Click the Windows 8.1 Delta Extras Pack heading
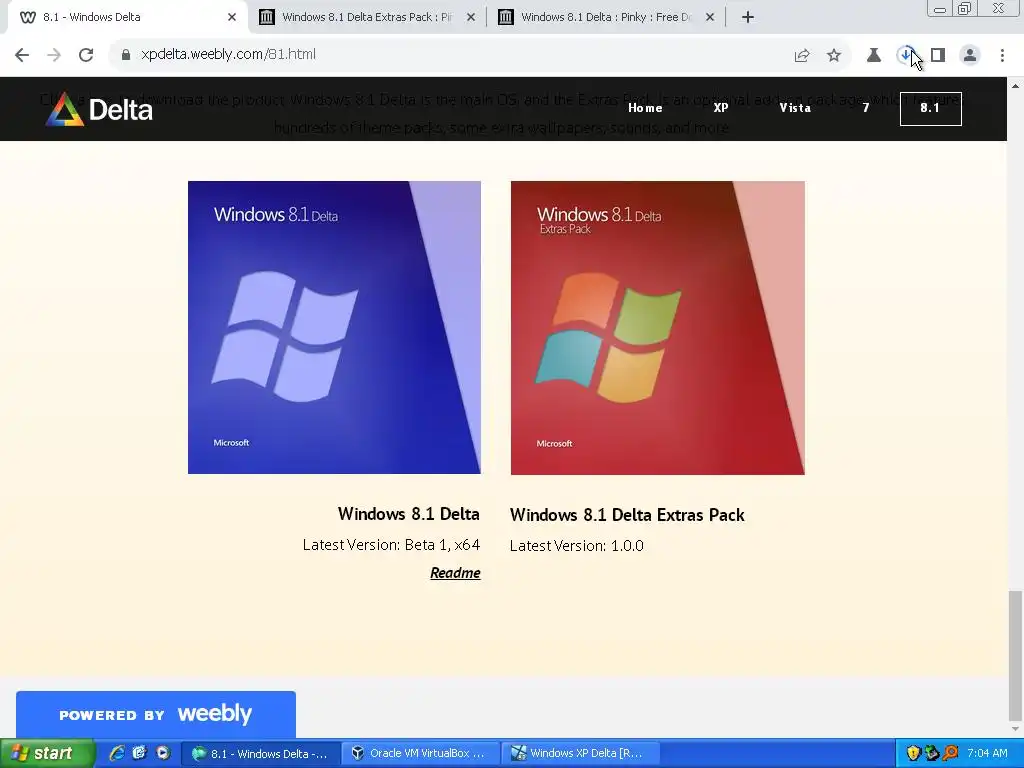Viewport: 1024px width, 768px height. point(627,515)
